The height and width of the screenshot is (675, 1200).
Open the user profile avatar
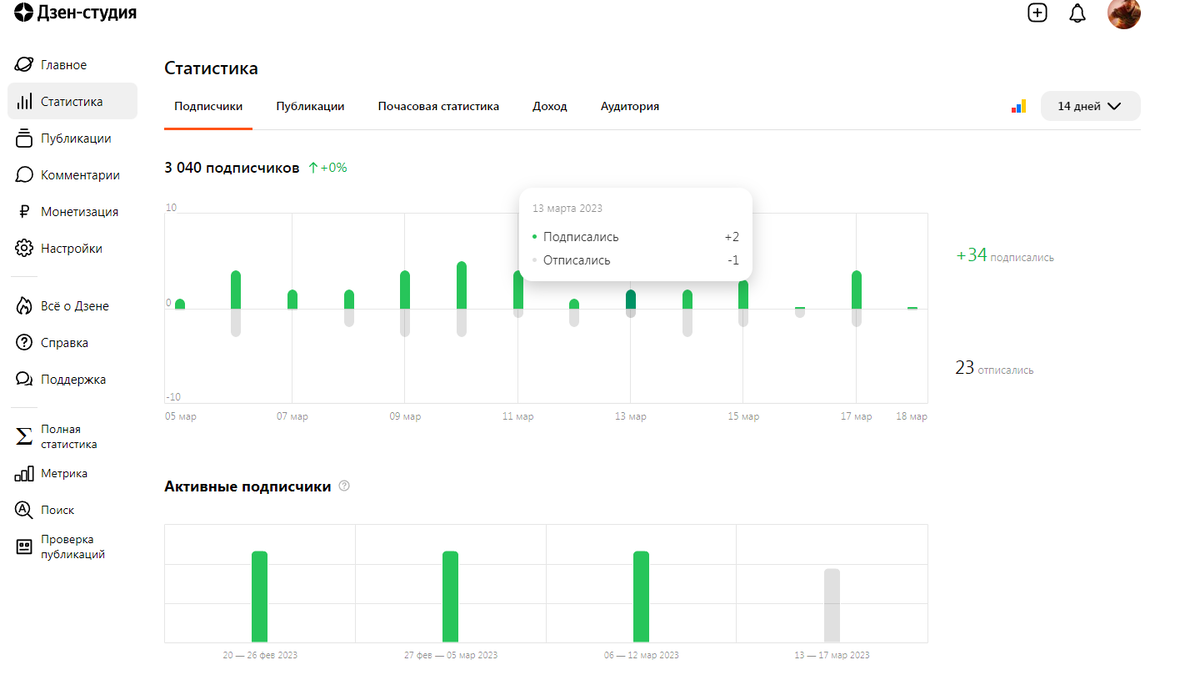point(1124,13)
